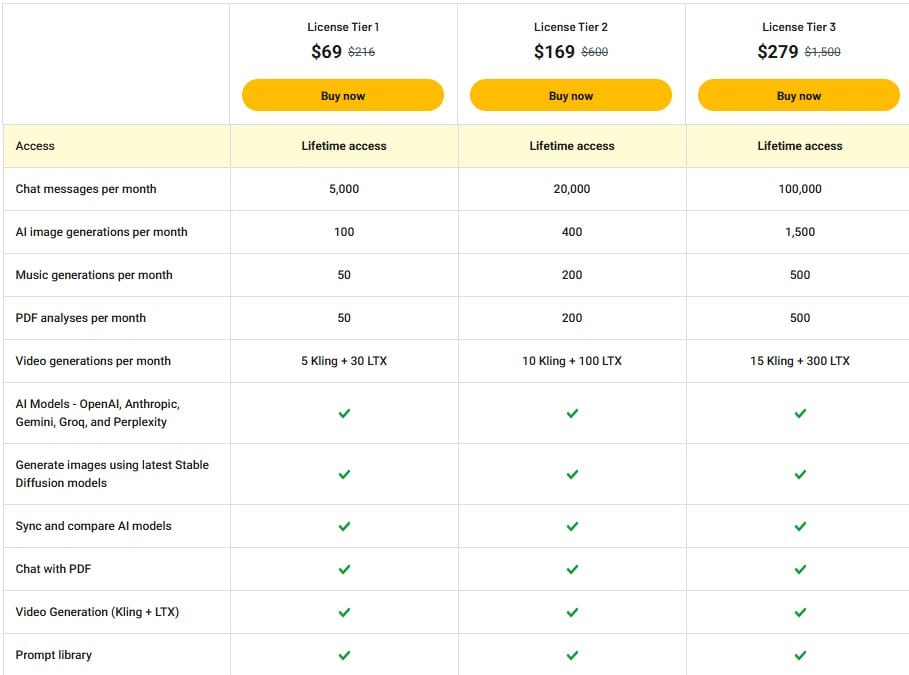Click the Prompt library checkmark in Tier 1
This screenshot has width=909, height=675.
(344, 655)
